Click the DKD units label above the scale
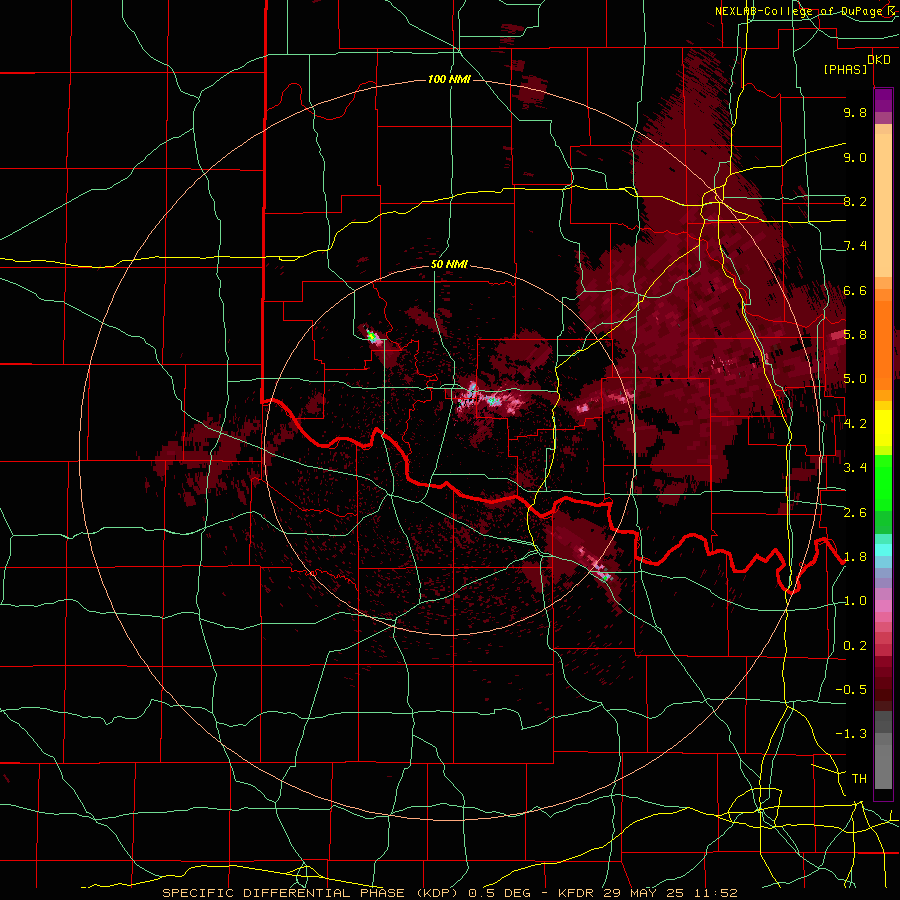This screenshot has height=900, width=900. pos(879,60)
